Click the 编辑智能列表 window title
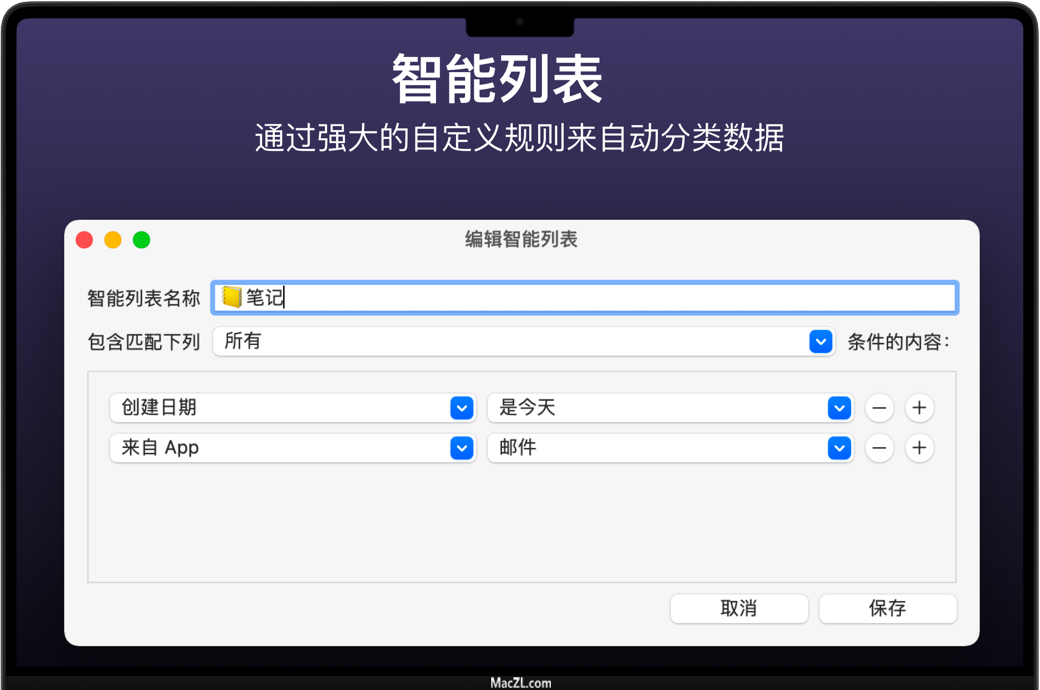 coord(521,240)
